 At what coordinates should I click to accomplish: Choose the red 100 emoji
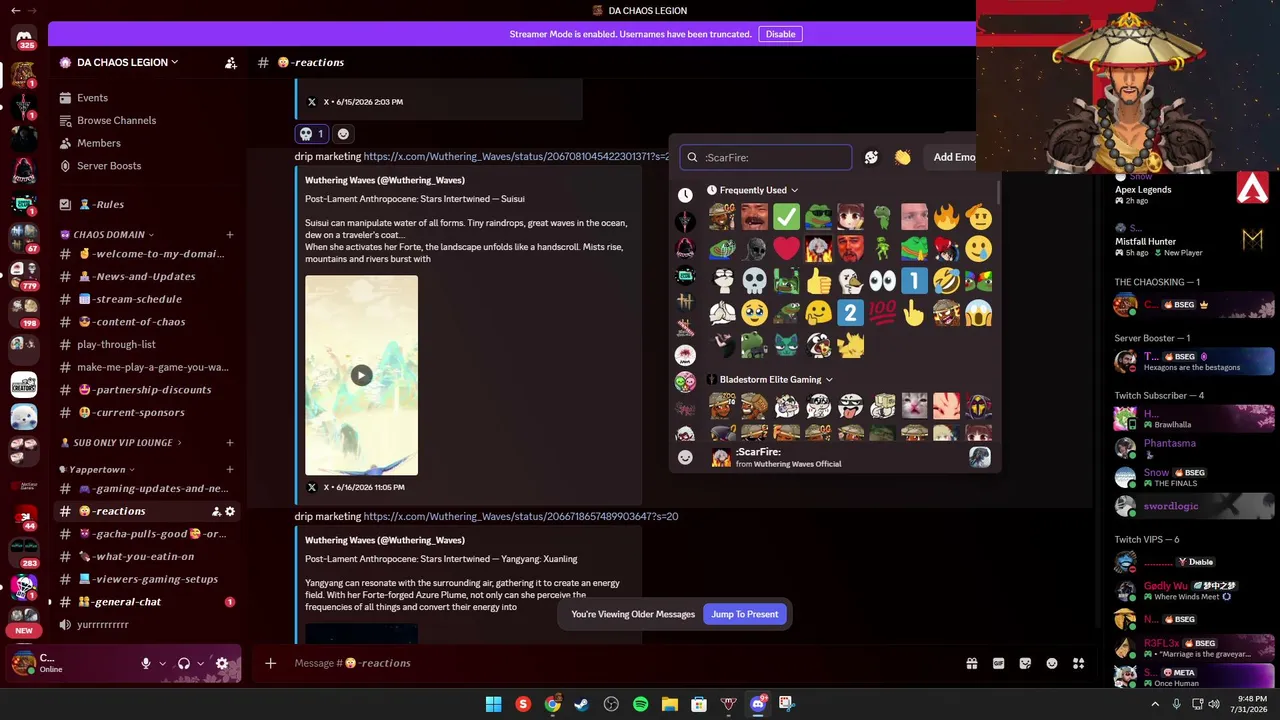click(x=882, y=313)
